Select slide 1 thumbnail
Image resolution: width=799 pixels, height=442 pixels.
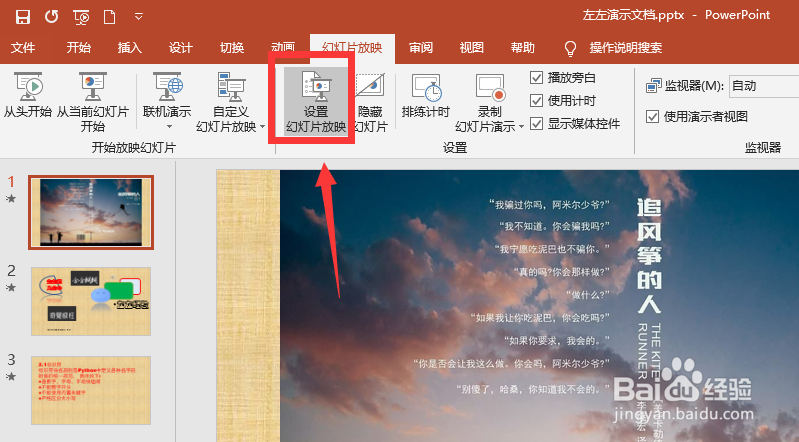click(x=91, y=213)
